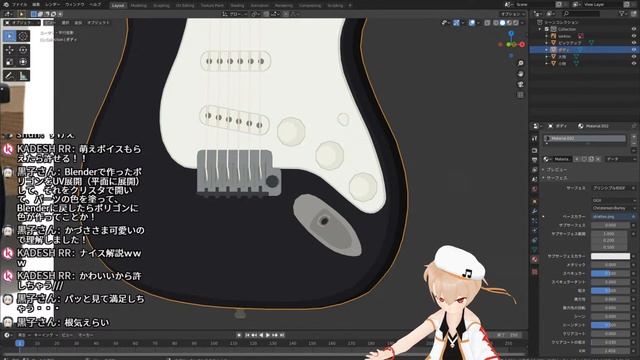
Task: Open the GGX distribution dropdown
Action: [613, 200]
